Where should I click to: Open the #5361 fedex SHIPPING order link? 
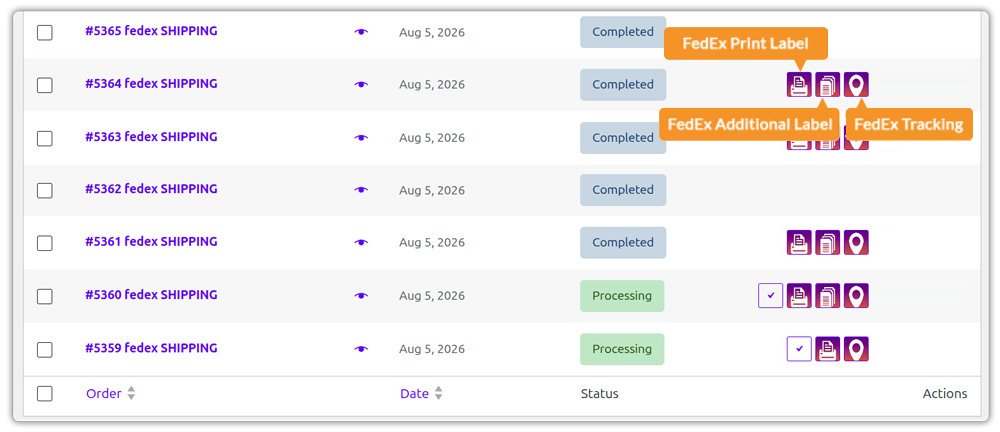click(x=151, y=241)
